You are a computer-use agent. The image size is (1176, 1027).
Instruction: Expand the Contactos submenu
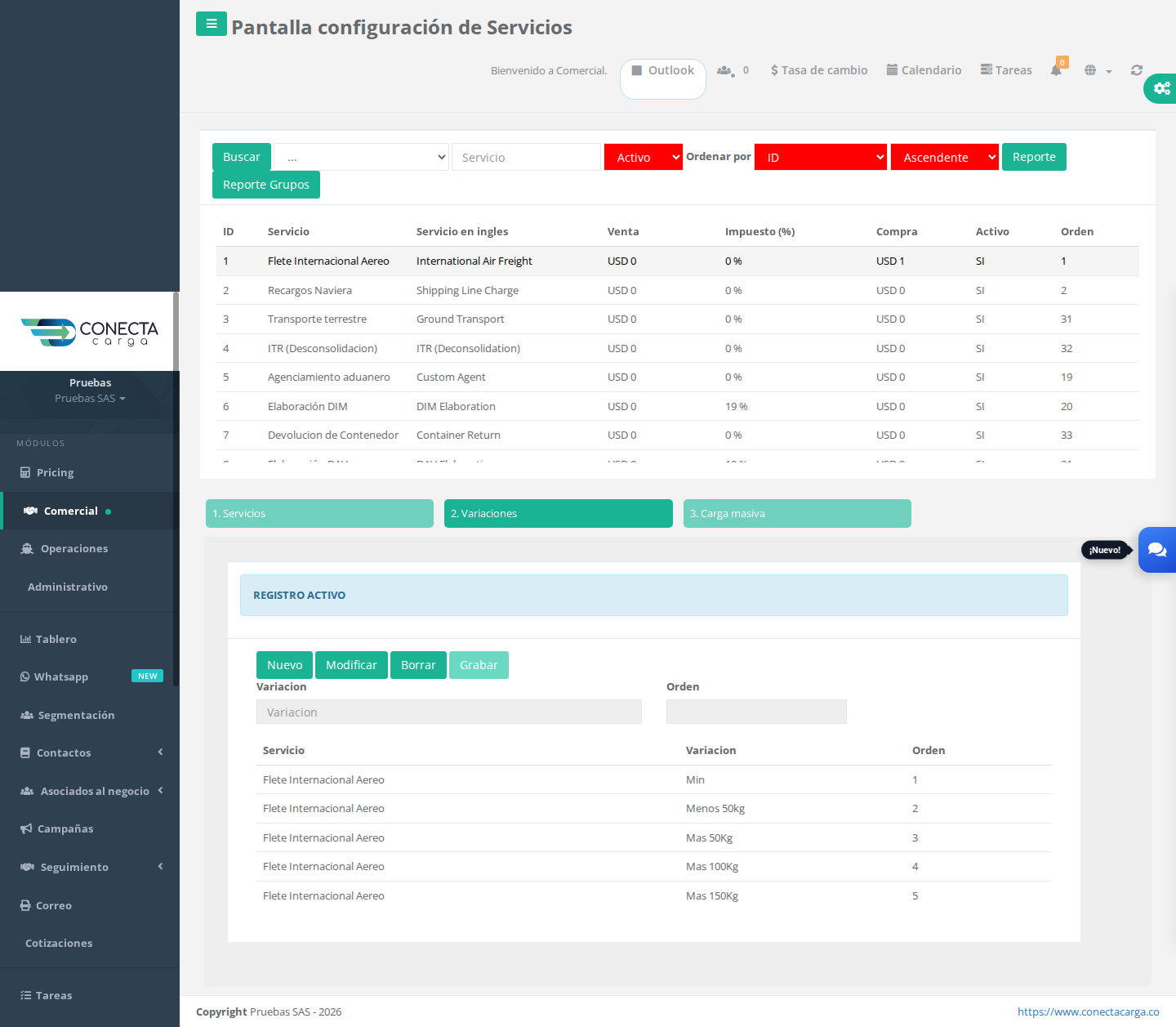(90, 752)
